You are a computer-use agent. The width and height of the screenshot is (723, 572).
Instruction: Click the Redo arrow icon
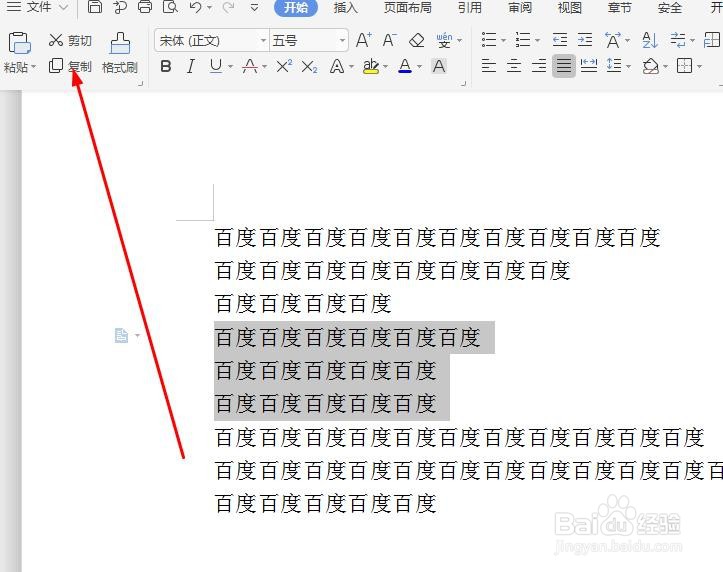228,7
